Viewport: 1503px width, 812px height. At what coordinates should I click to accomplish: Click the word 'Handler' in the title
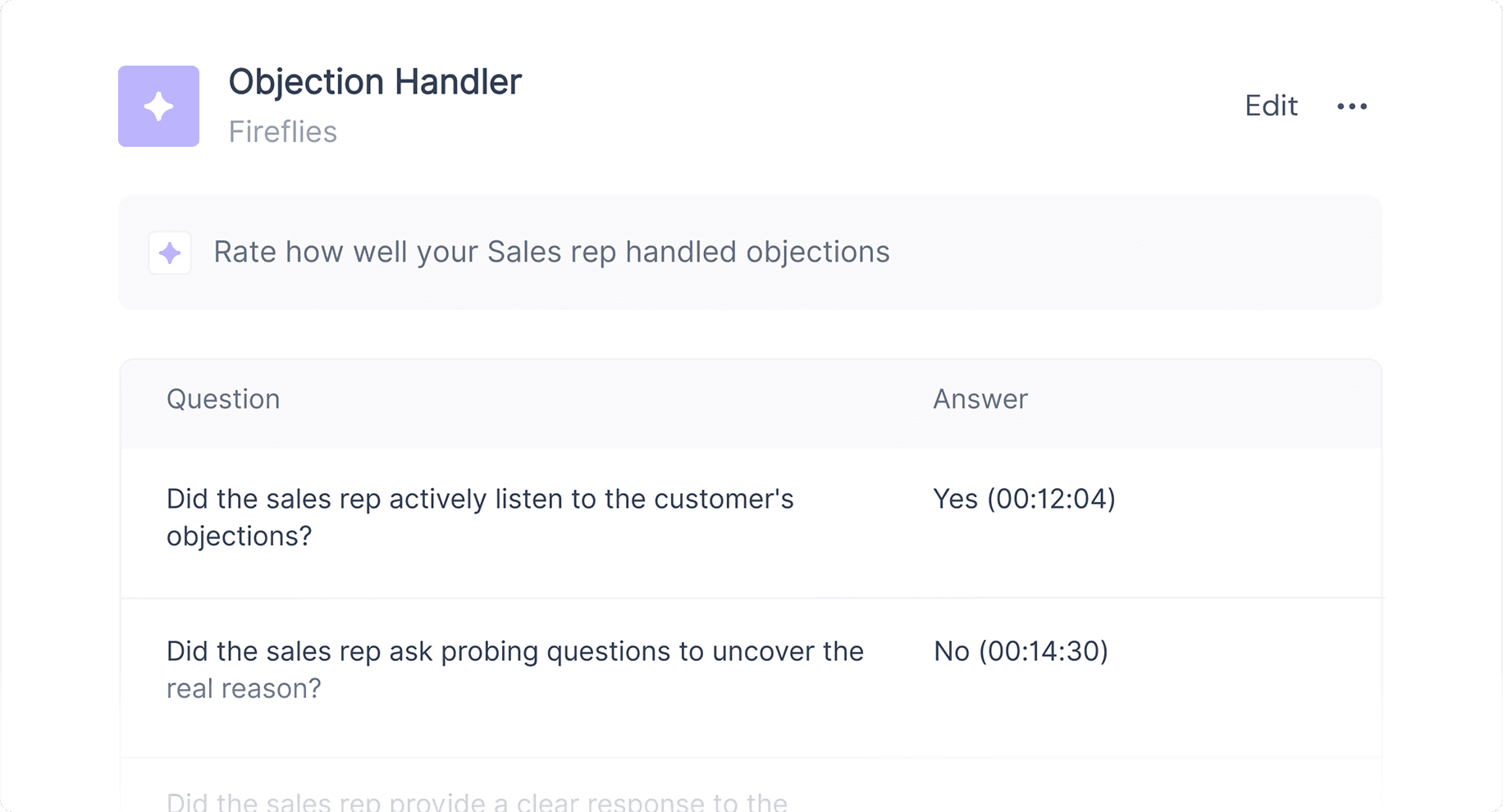click(x=458, y=82)
